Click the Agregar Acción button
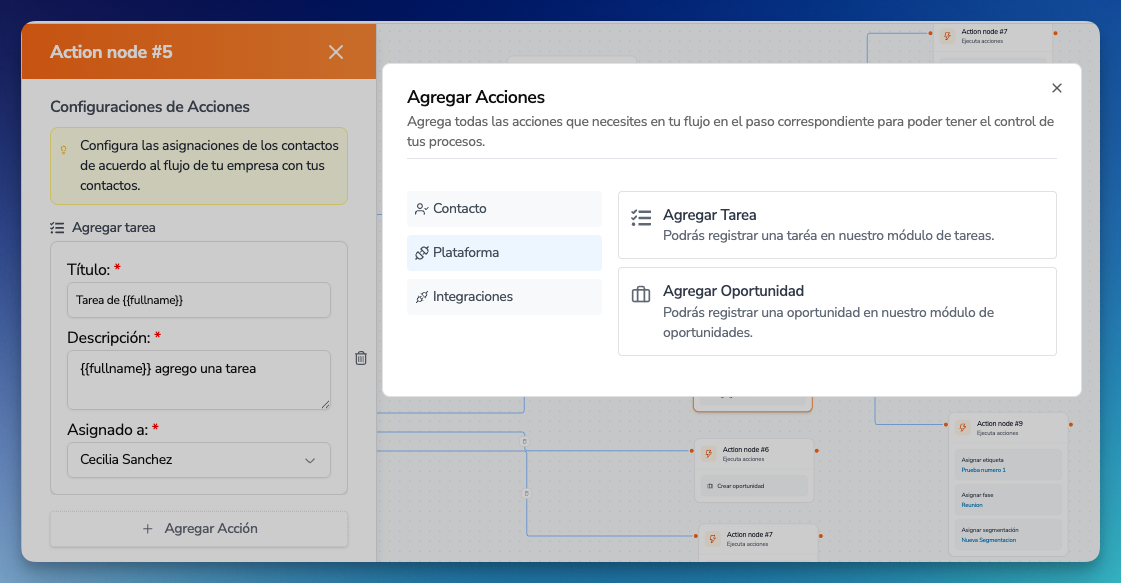 tap(199, 529)
